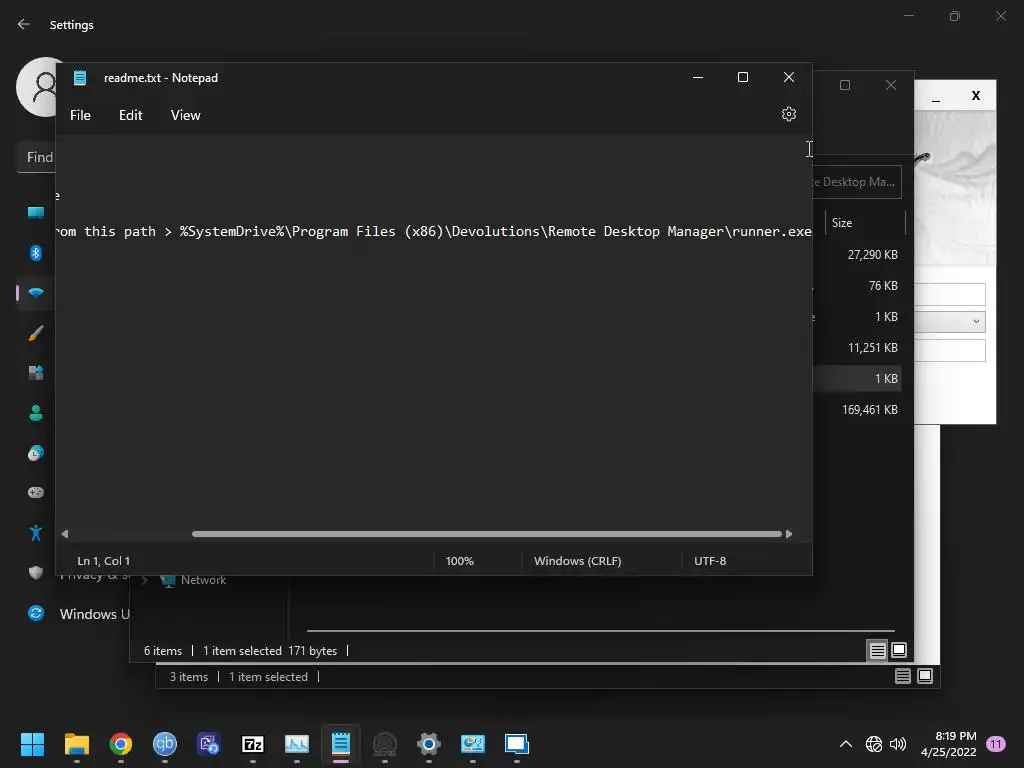Open Network & internet icon in Settings
1024x768 pixels.
point(36,293)
